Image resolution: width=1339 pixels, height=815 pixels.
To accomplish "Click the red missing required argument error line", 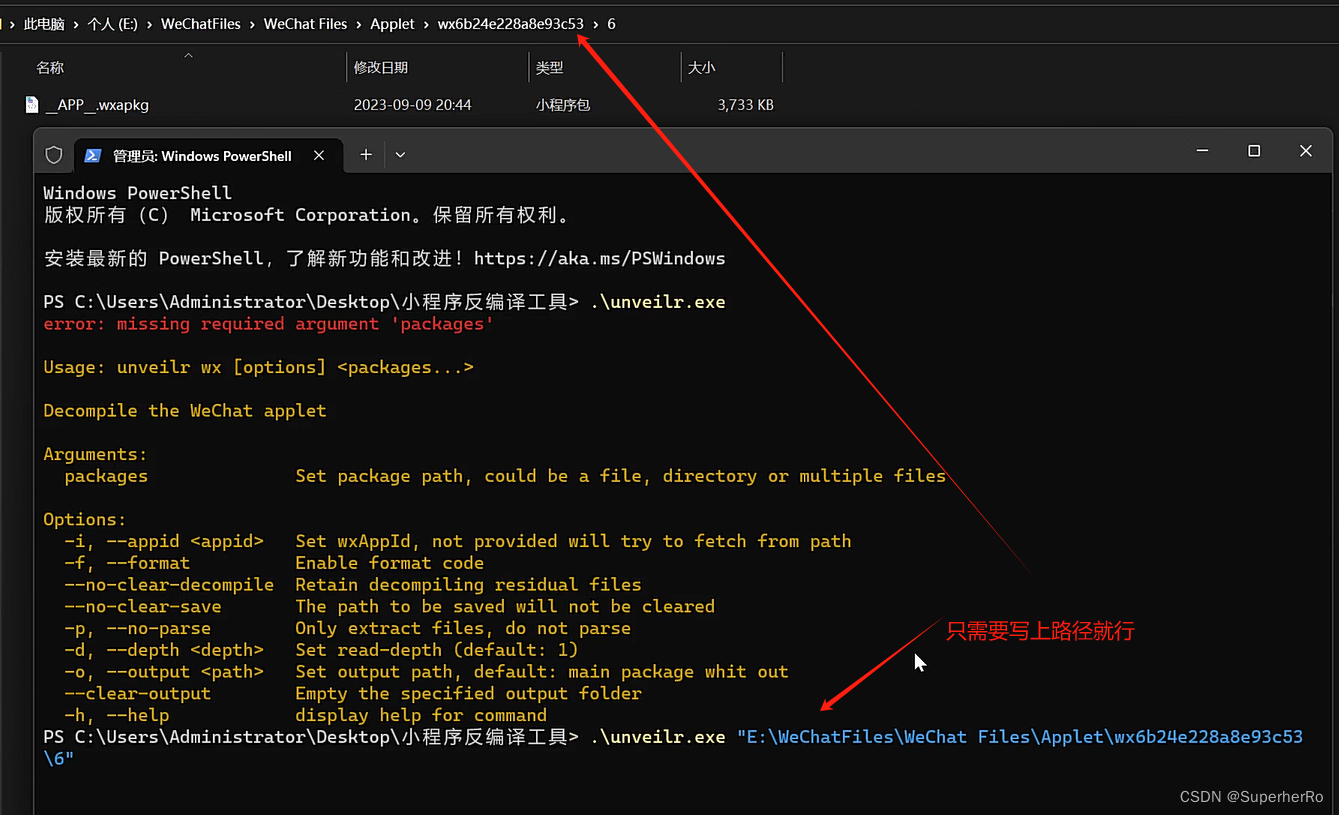I will pyautogui.click(x=268, y=324).
